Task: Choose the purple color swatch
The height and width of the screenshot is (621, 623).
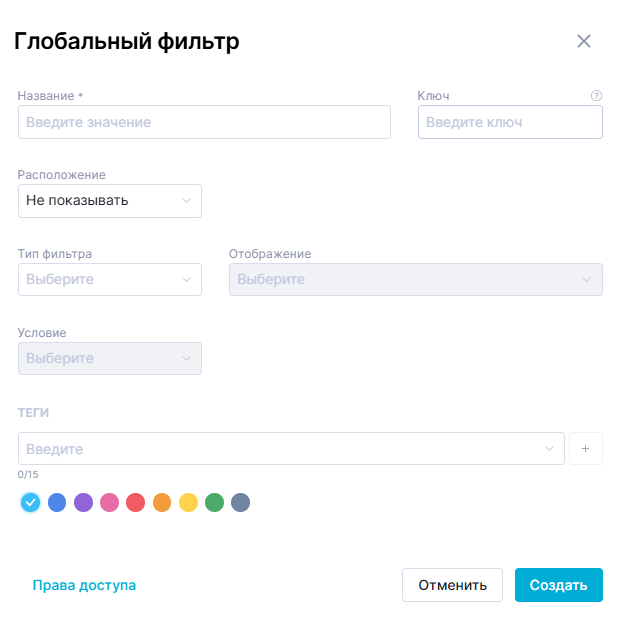Action: [83, 502]
